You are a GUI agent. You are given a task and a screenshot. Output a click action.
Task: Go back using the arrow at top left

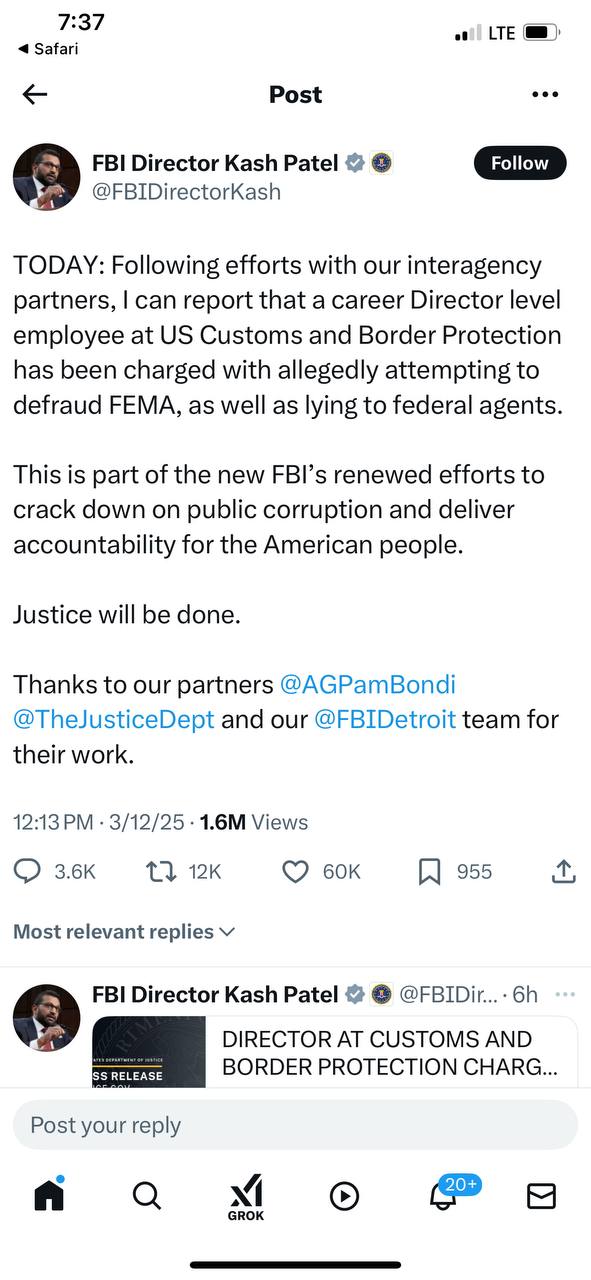(34, 94)
